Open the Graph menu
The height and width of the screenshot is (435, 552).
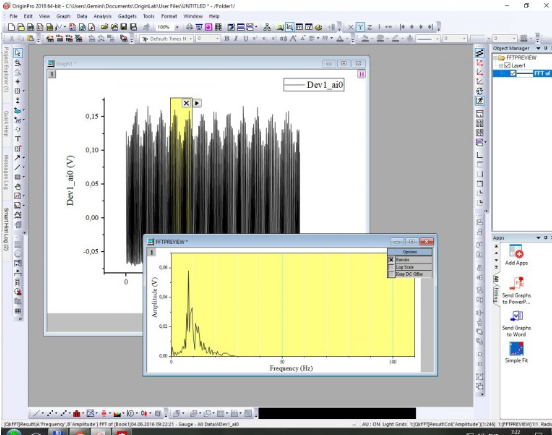63,16
